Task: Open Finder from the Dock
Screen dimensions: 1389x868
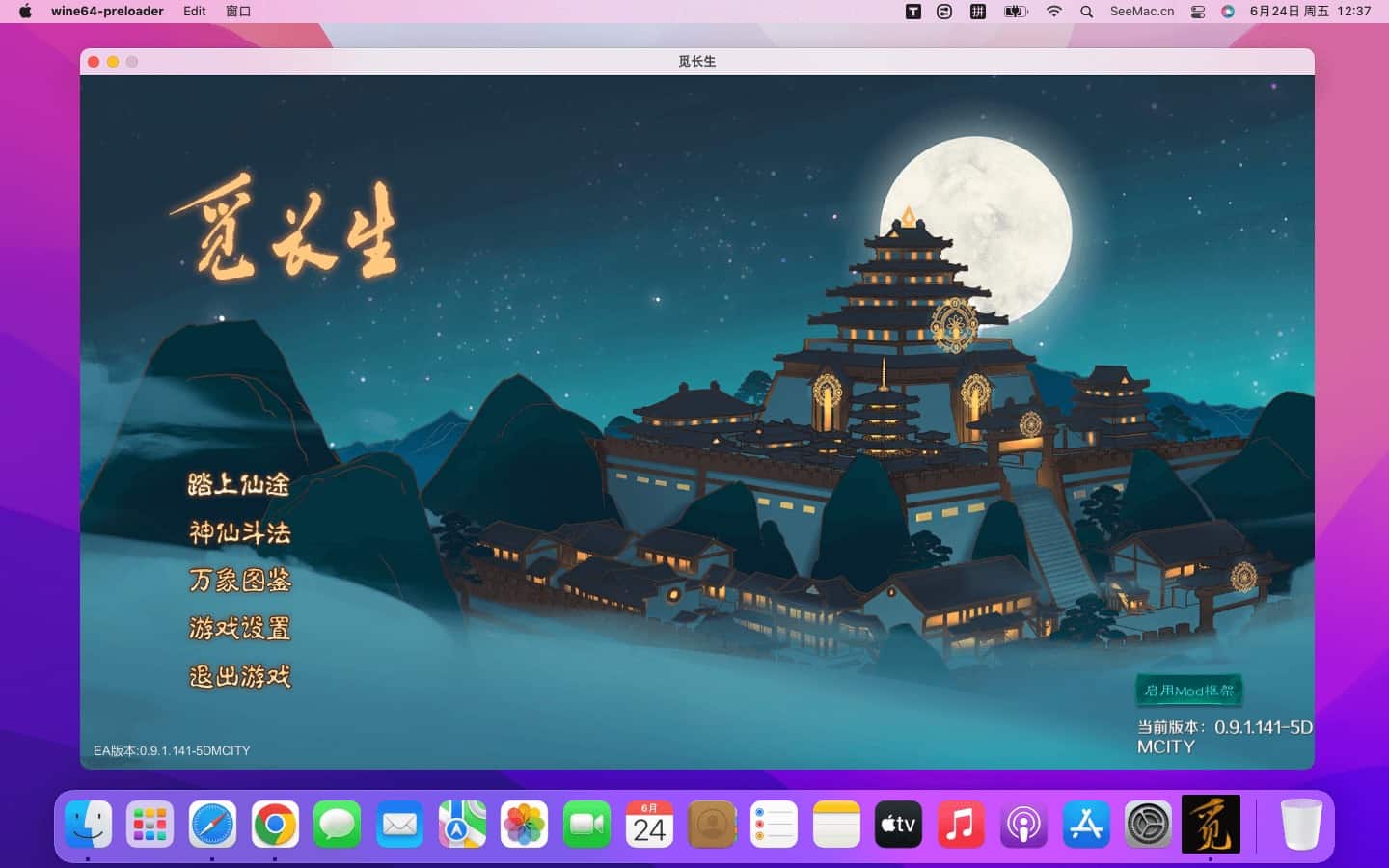Action: point(88,825)
